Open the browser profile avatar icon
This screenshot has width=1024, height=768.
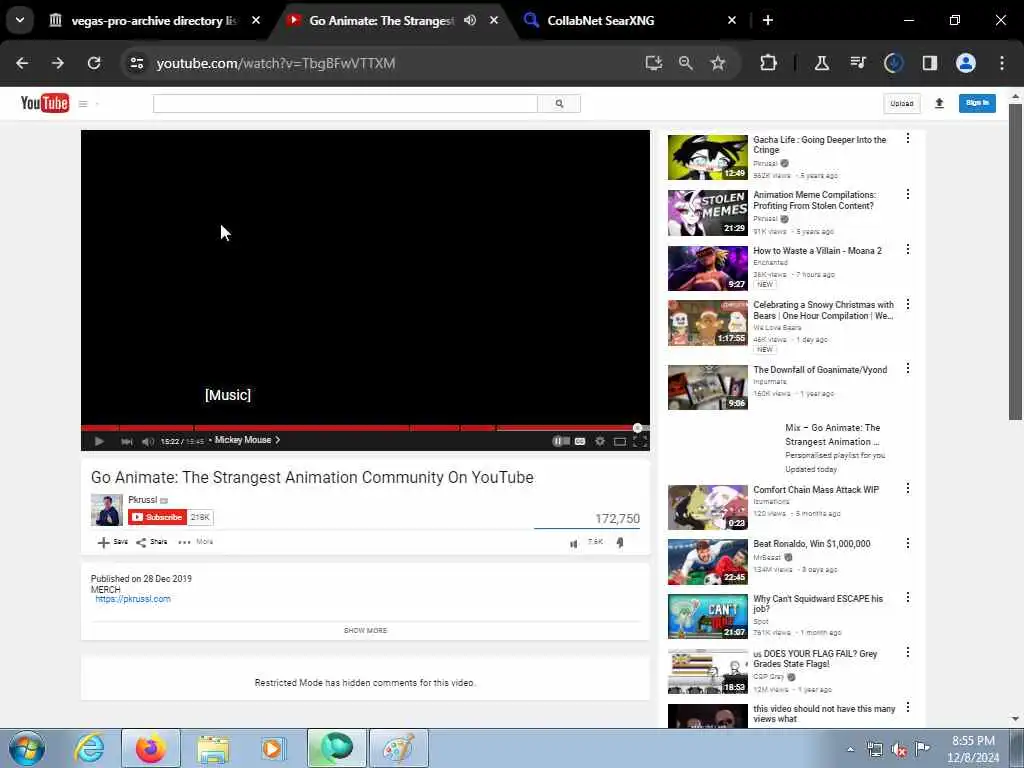pyautogui.click(x=966, y=63)
